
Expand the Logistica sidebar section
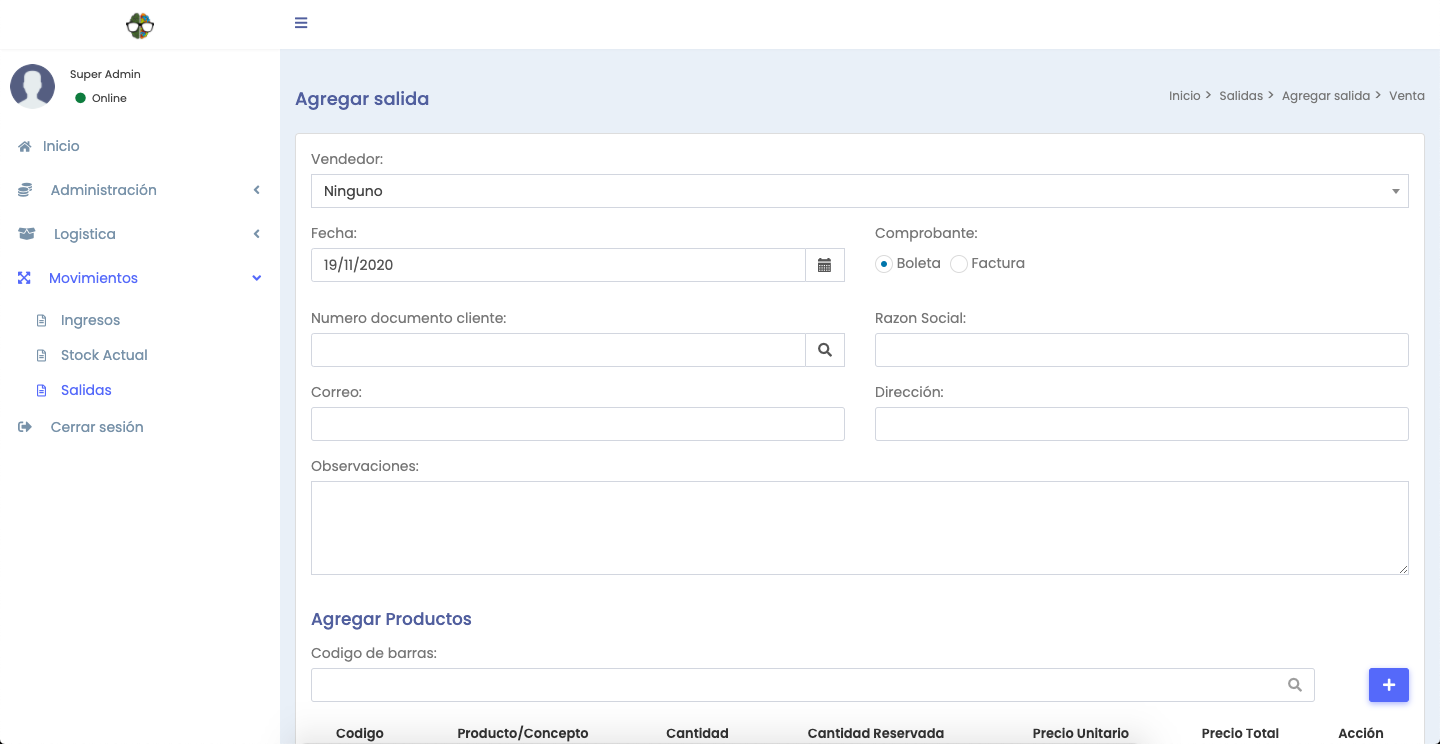(85, 234)
